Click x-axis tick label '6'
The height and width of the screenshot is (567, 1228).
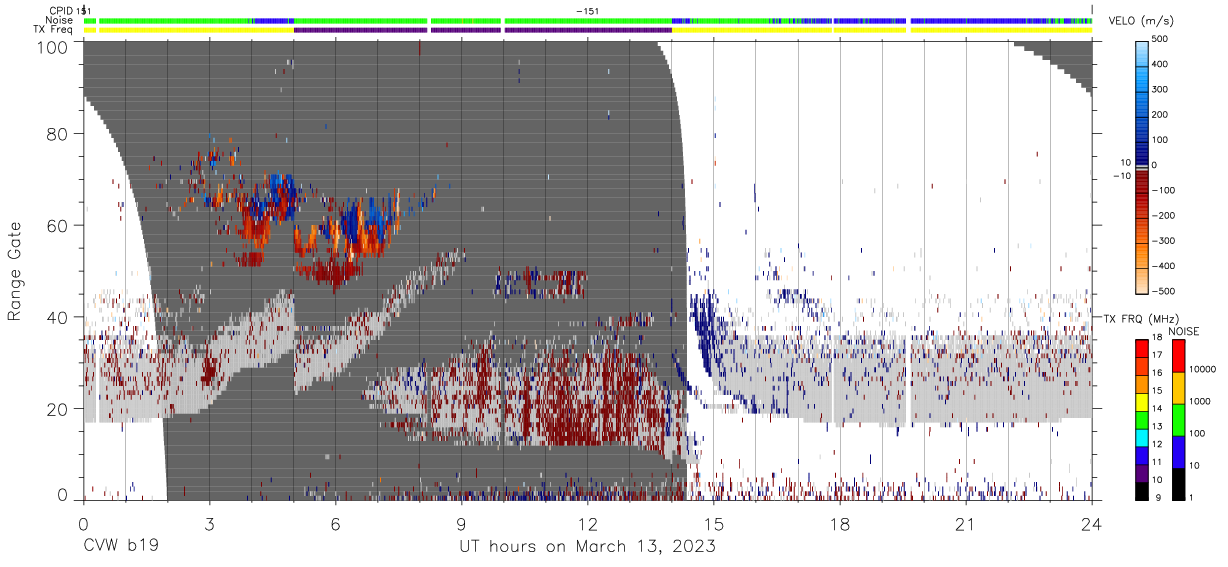tap(335, 524)
